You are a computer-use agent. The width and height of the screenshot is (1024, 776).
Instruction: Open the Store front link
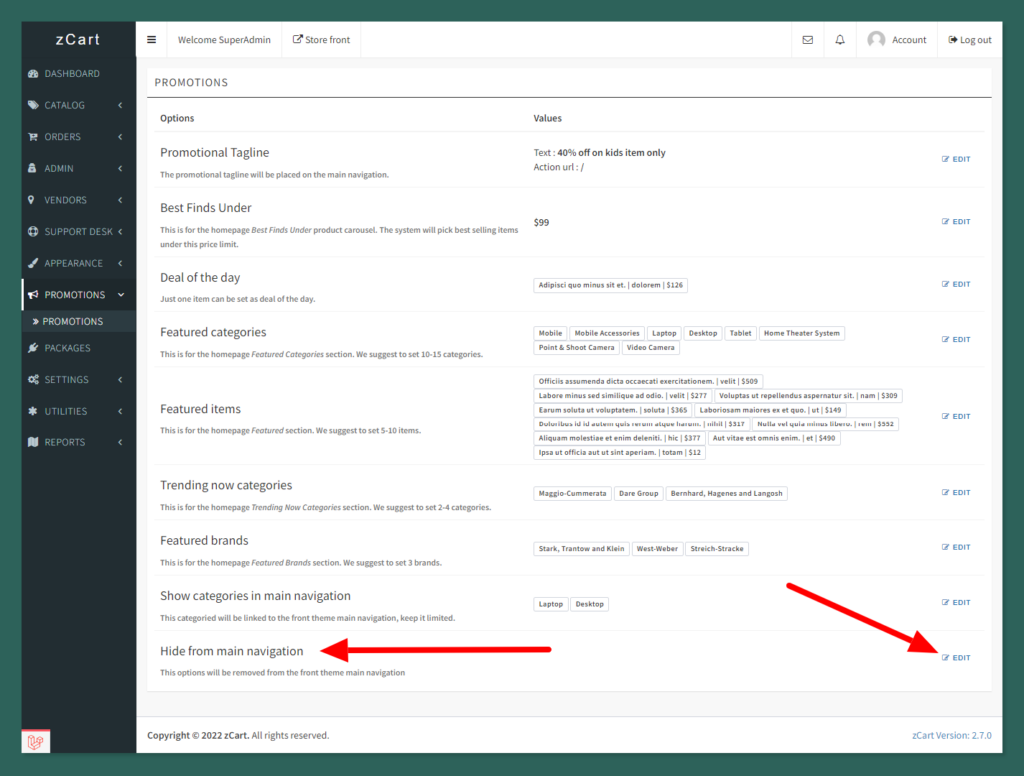pyautogui.click(x=321, y=40)
